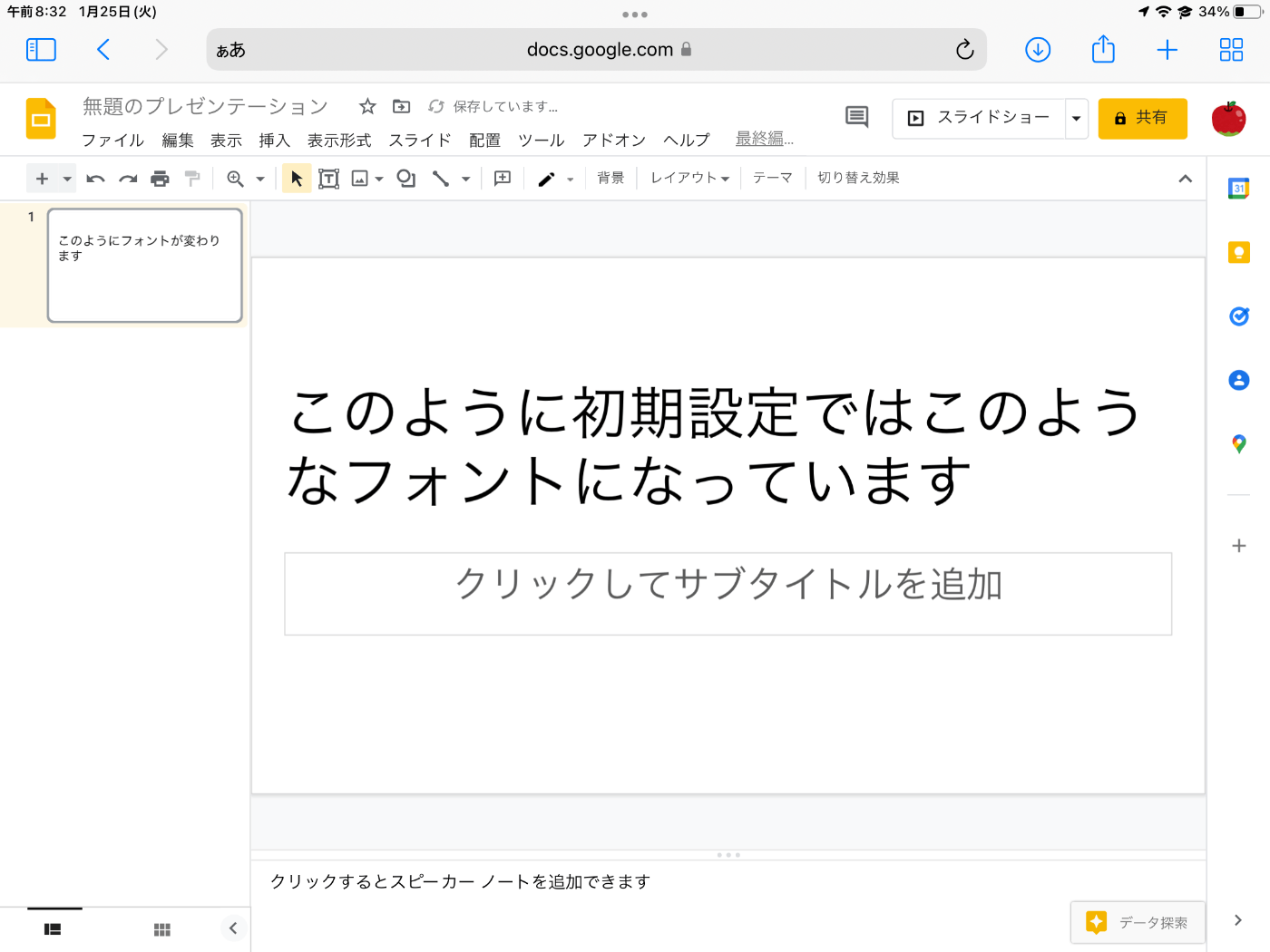Start the スライドショー presentation

979,119
